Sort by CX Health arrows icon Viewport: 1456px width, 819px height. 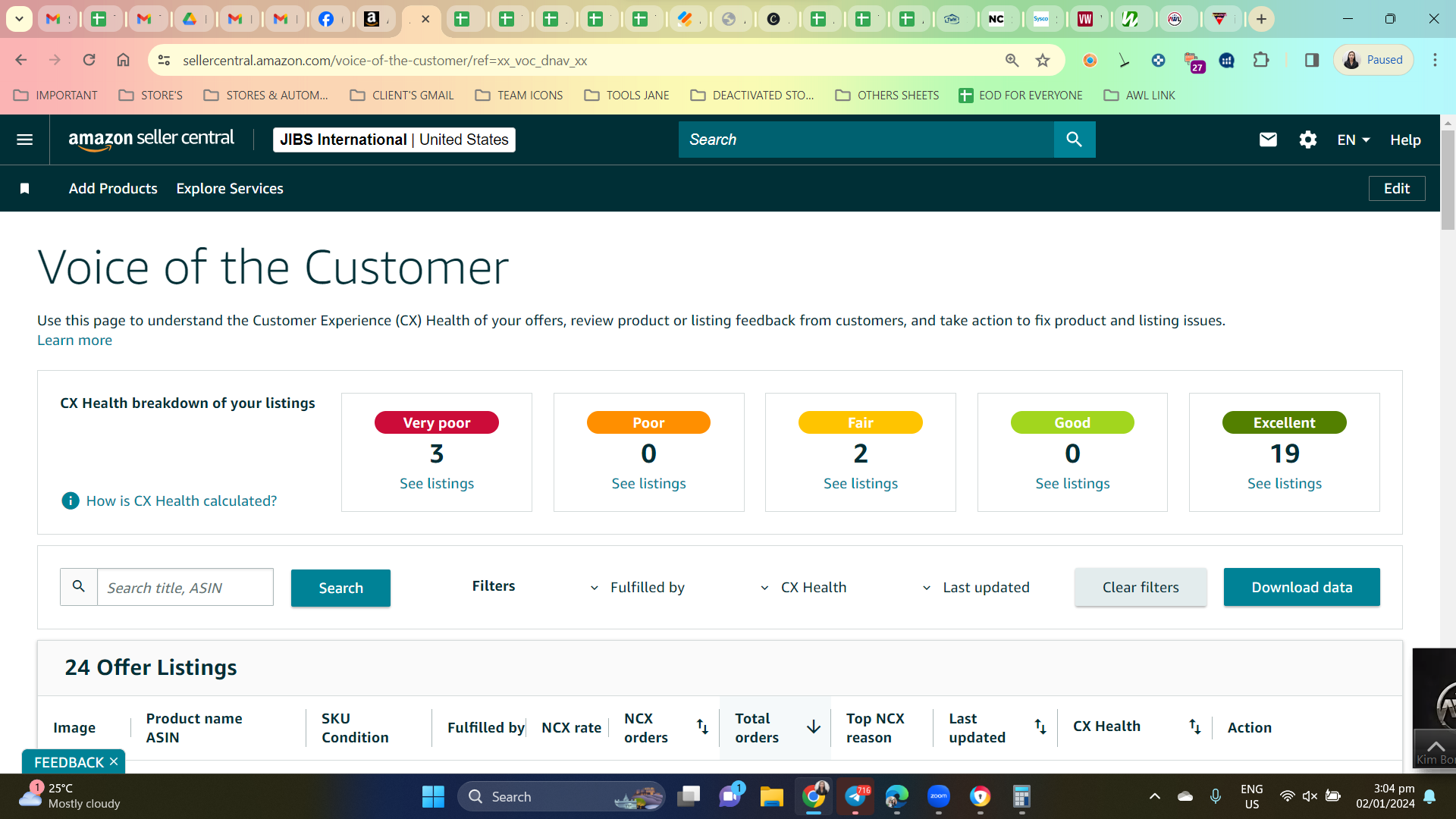[x=1195, y=727]
